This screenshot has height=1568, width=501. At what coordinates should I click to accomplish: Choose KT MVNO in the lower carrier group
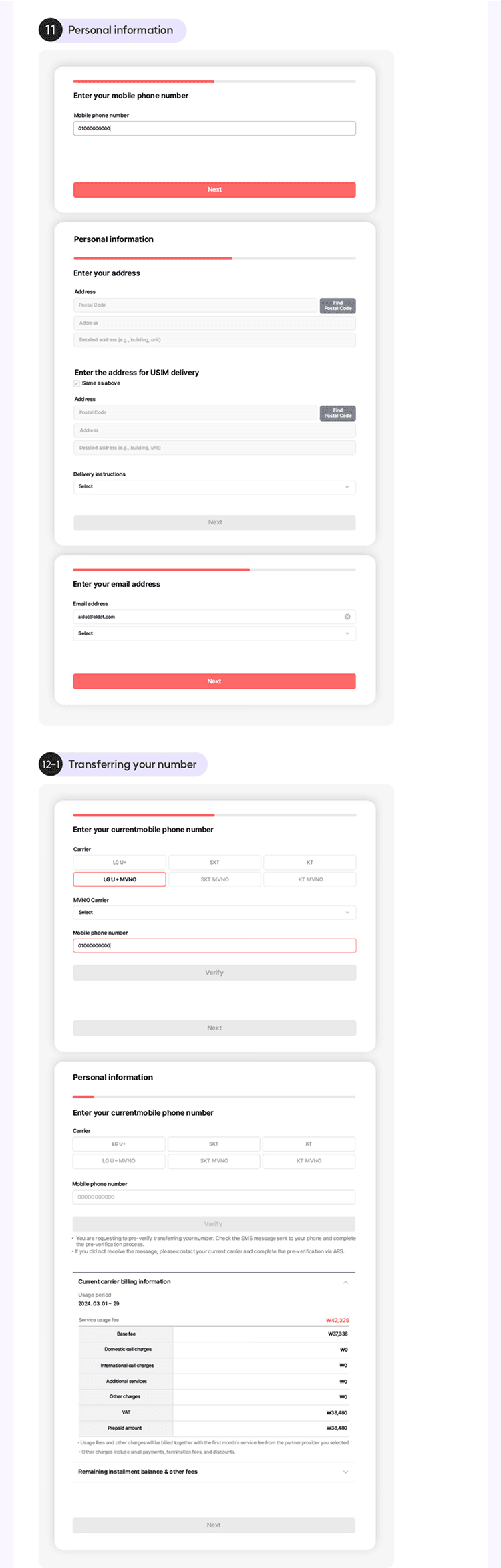[x=309, y=1161]
